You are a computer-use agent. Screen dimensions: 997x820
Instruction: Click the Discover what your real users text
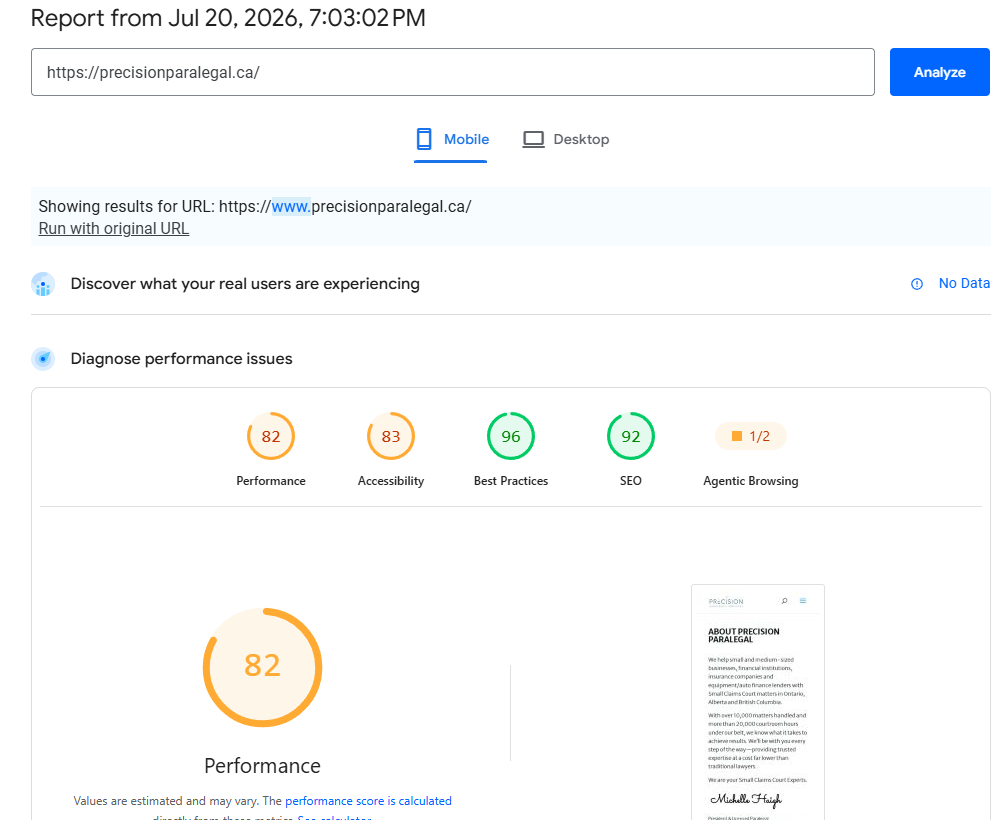[245, 284]
